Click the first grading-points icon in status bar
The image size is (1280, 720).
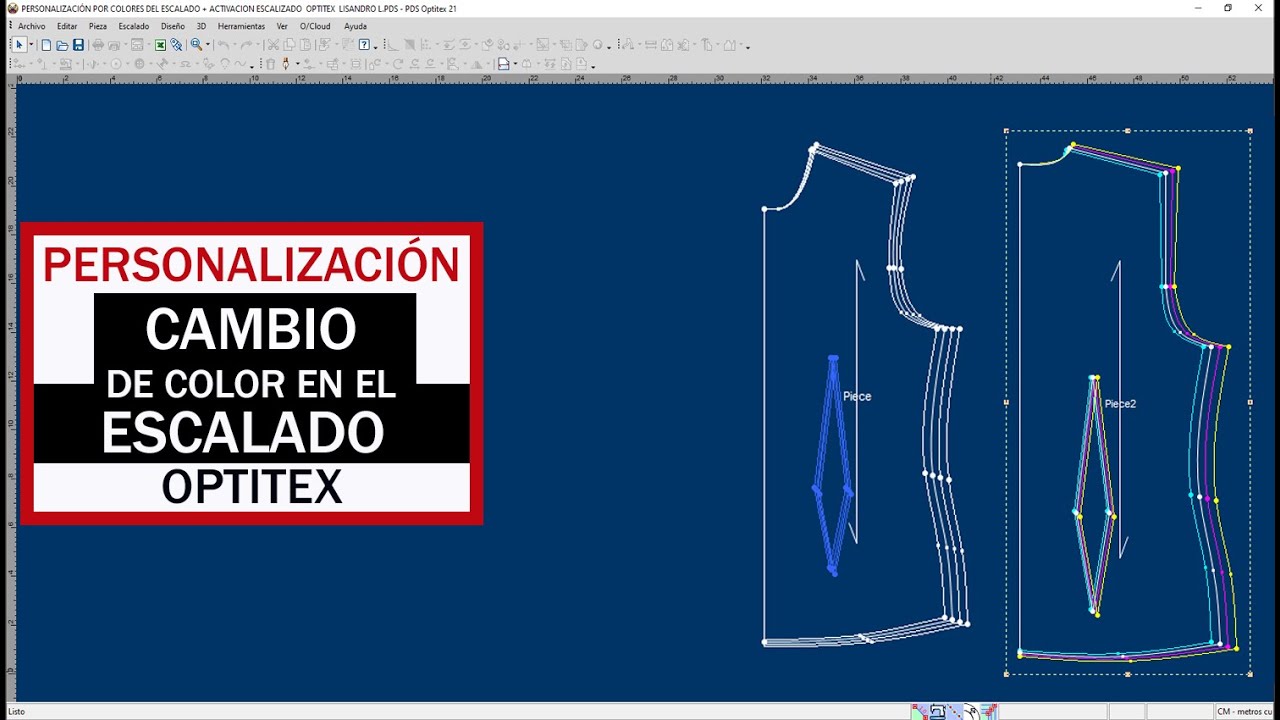[x=919, y=712]
